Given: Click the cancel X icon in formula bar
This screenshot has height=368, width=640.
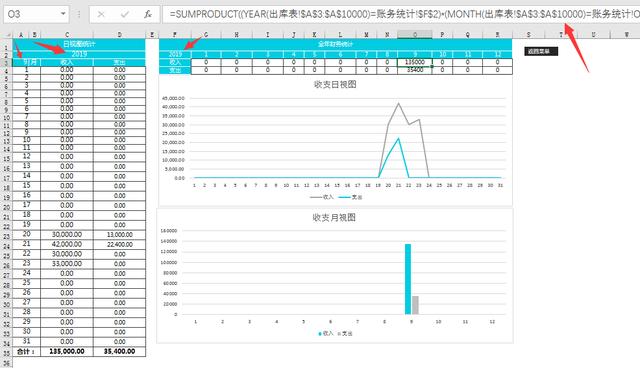Looking at the screenshot, I should 101,14.
